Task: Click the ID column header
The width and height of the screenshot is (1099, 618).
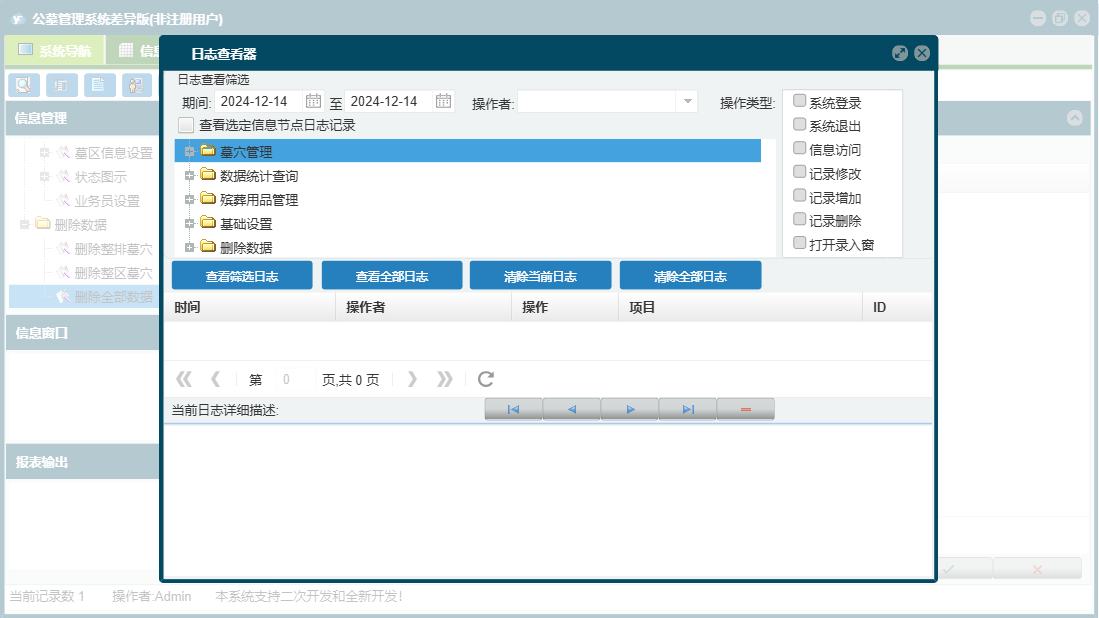Action: click(x=897, y=307)
